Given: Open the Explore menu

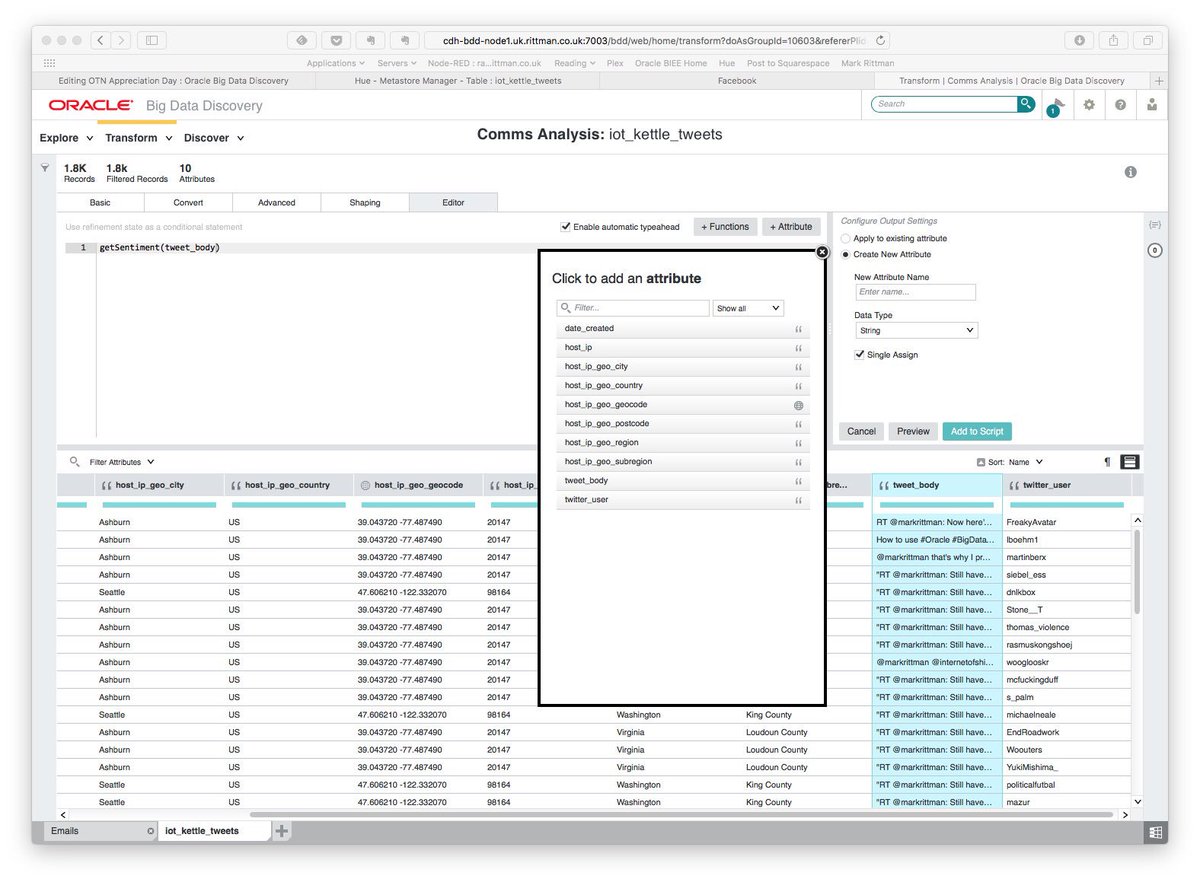Looking at the screenshot, I should coord(66,138).
